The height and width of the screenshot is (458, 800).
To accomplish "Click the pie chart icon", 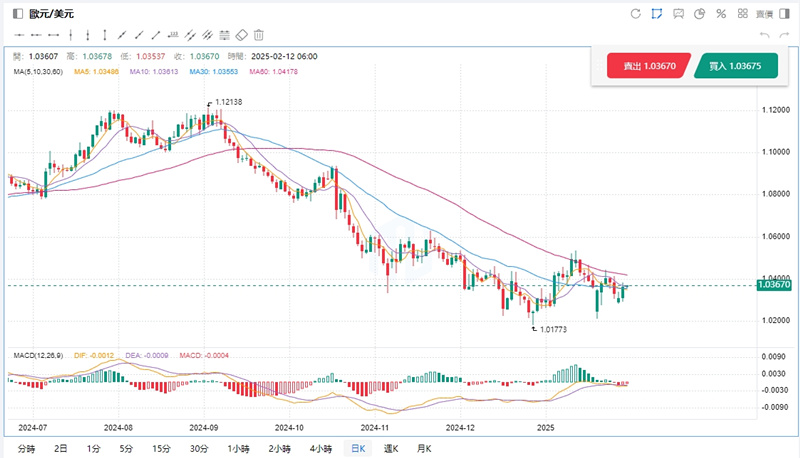I will [700, 14].
